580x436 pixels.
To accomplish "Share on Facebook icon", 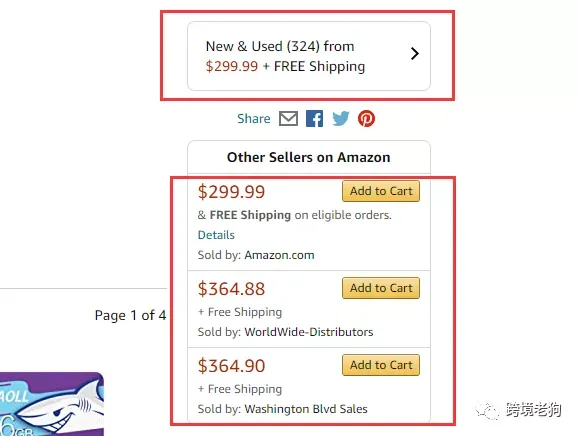I will (314, 119).
